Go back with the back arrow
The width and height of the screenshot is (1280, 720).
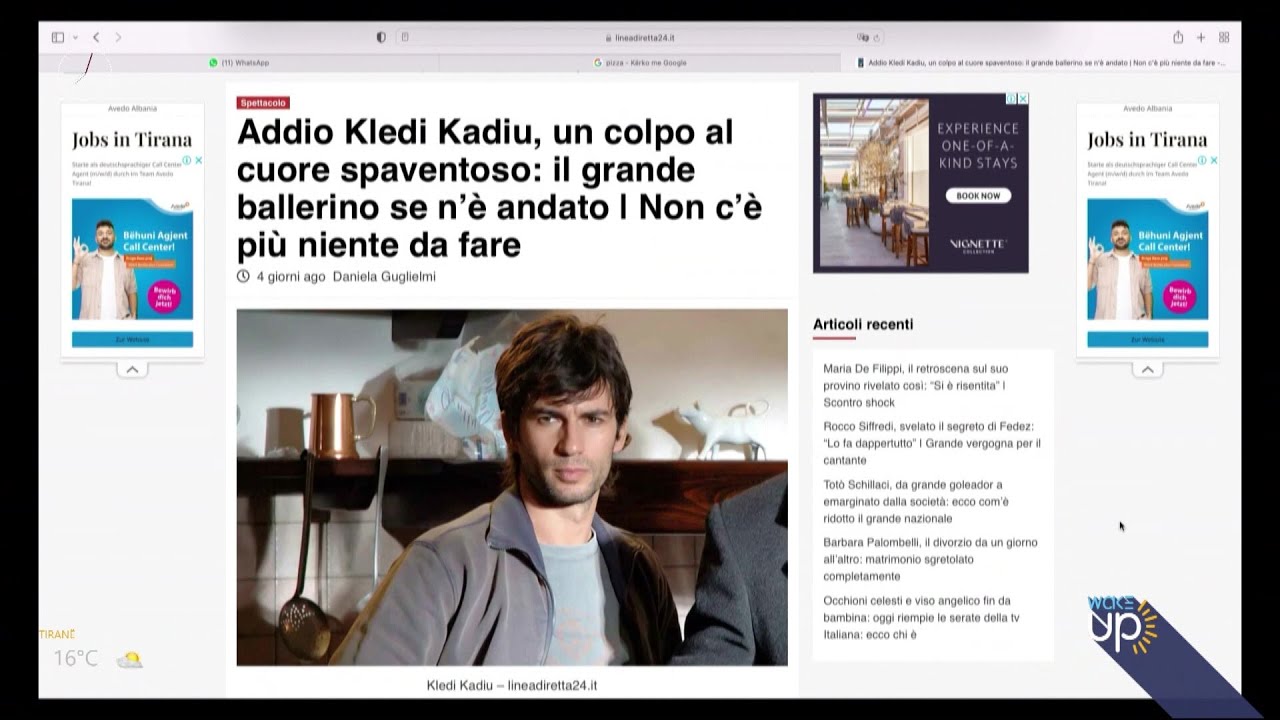[x=96, y=37]
